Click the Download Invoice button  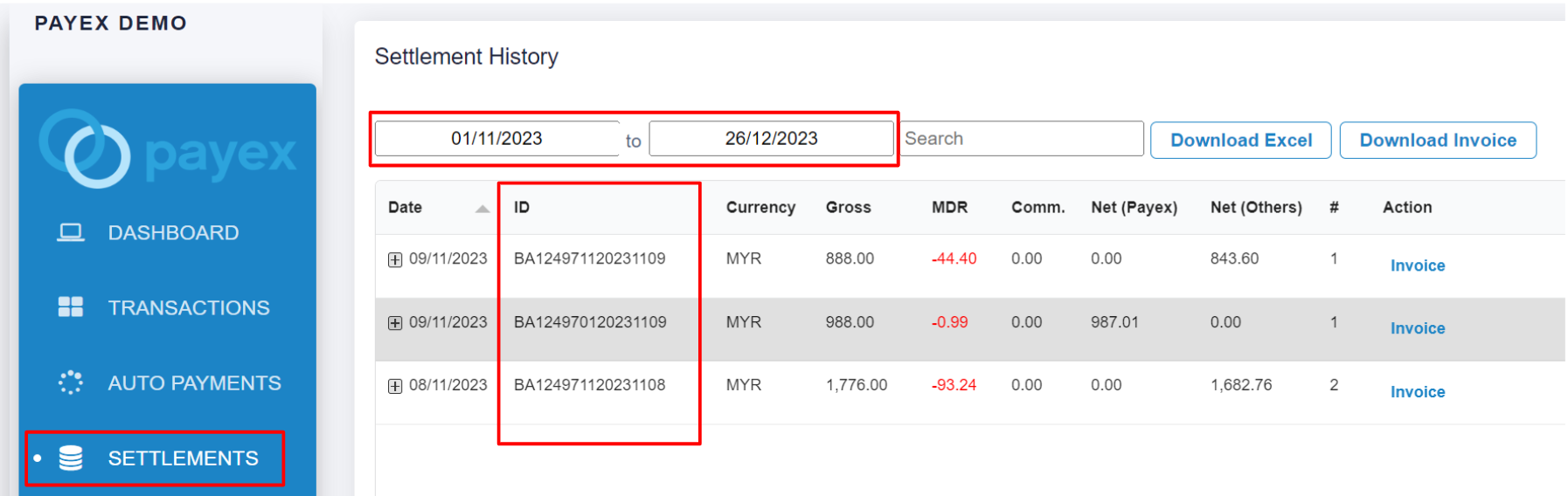tap(1438, 141)
